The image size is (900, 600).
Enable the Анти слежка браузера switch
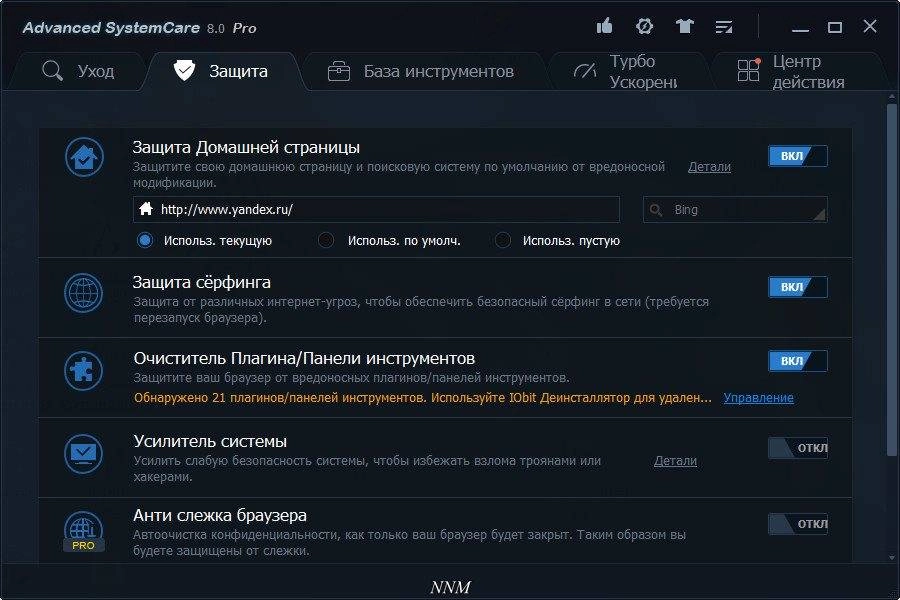click(798, 524)
